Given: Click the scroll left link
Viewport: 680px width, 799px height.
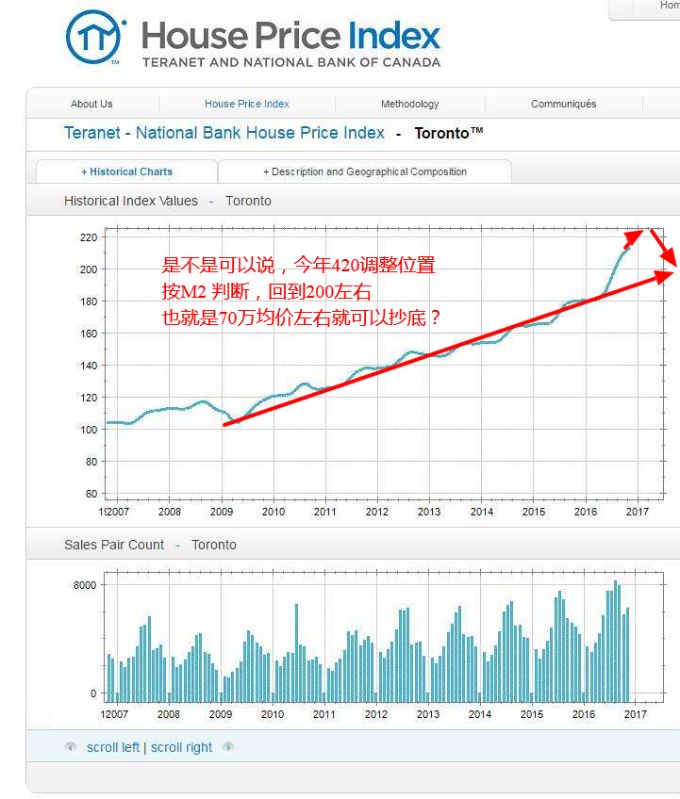Looking at the screenshot, I should point(113,748).
